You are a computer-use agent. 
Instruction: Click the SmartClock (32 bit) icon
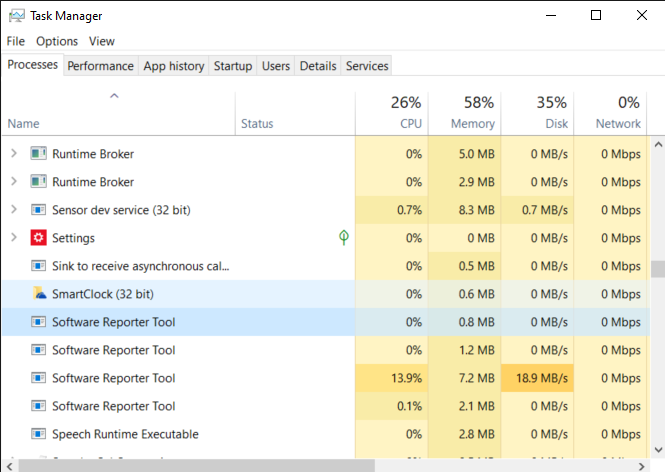[x=39, y=293]
